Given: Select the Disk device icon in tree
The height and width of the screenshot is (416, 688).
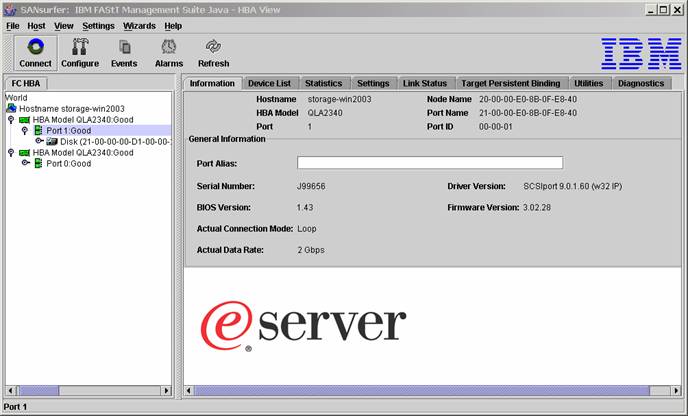Looking at the screenshot, I should 52,141.
